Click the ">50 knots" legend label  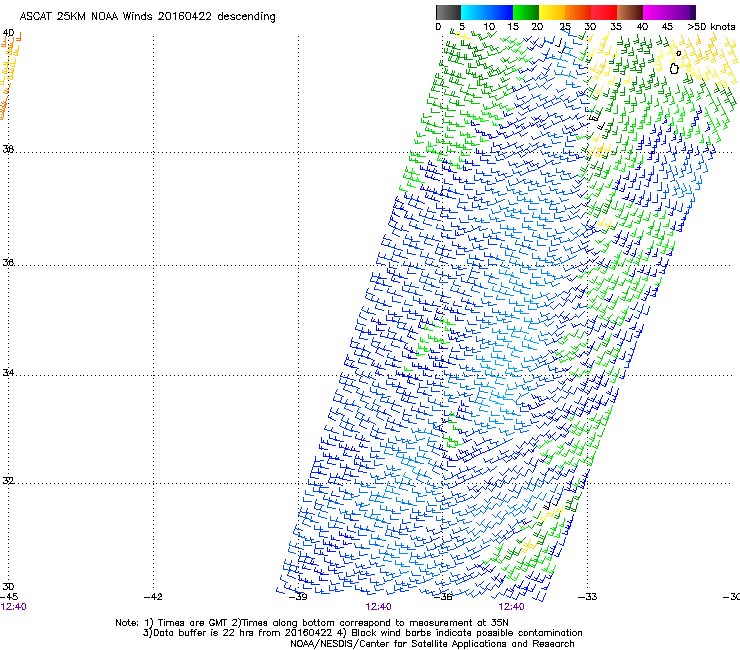tap(711, 26)
